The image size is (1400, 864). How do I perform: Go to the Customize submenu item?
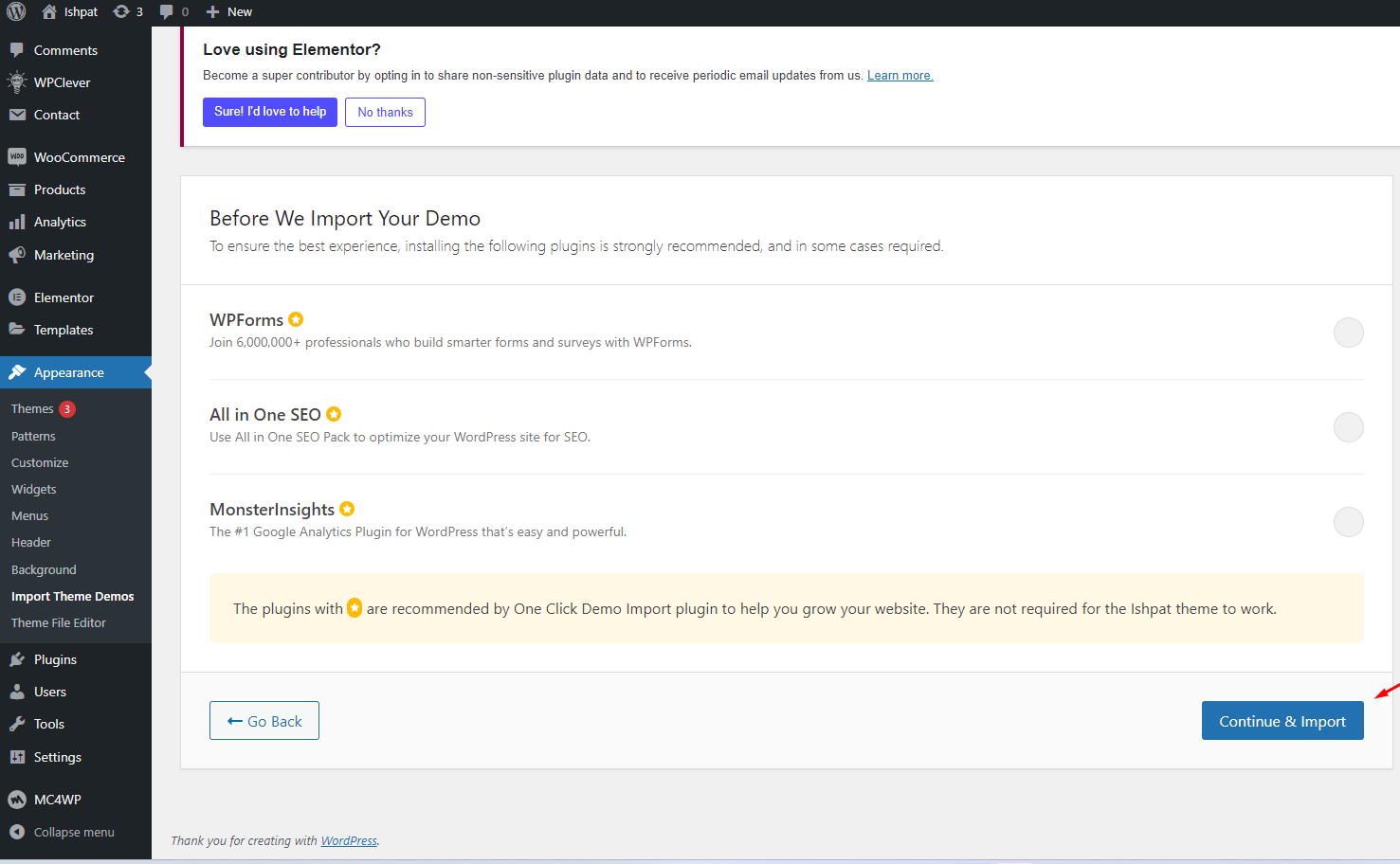40,462
